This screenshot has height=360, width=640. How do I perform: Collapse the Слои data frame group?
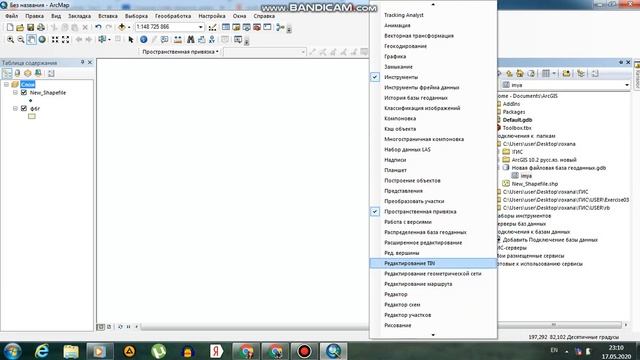[x=7, y=84]
